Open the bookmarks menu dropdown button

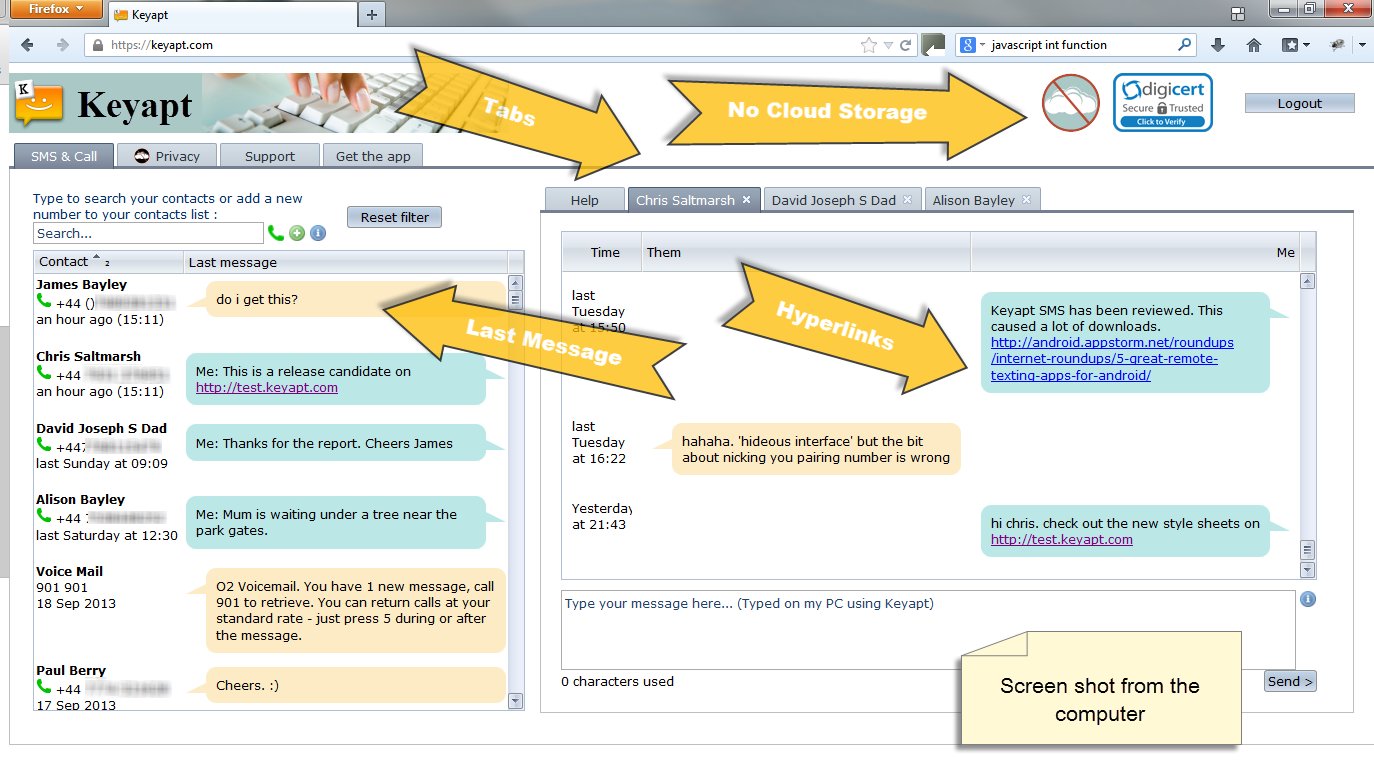(1296, 45)
